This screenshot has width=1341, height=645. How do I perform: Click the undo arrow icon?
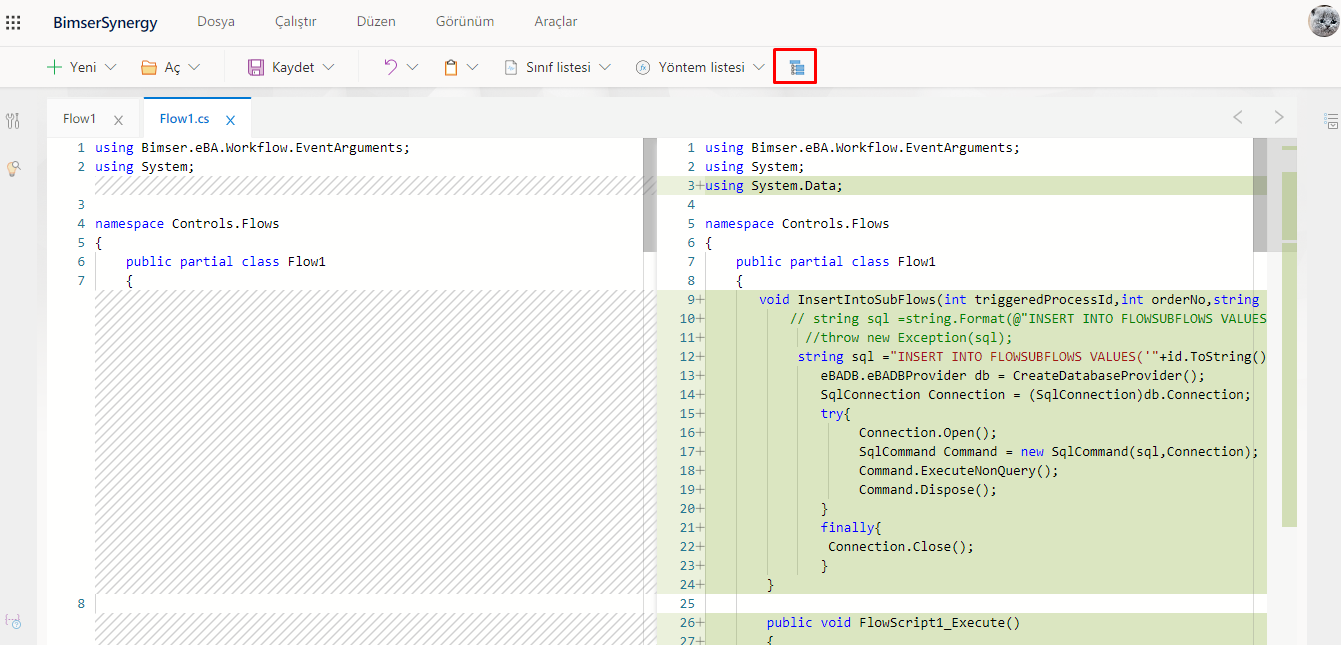(391, 67)
